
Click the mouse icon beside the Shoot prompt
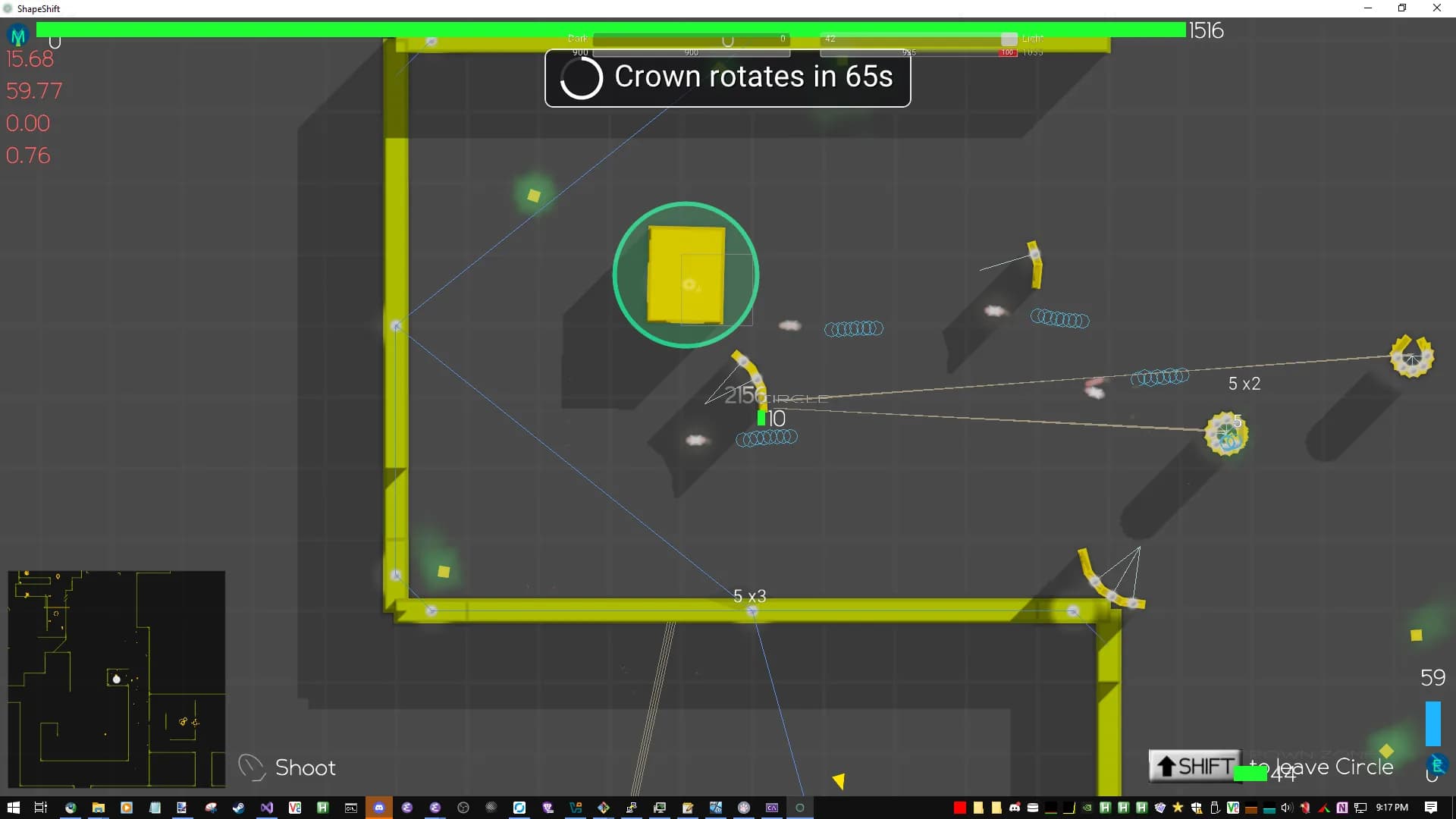pos(251,767)
